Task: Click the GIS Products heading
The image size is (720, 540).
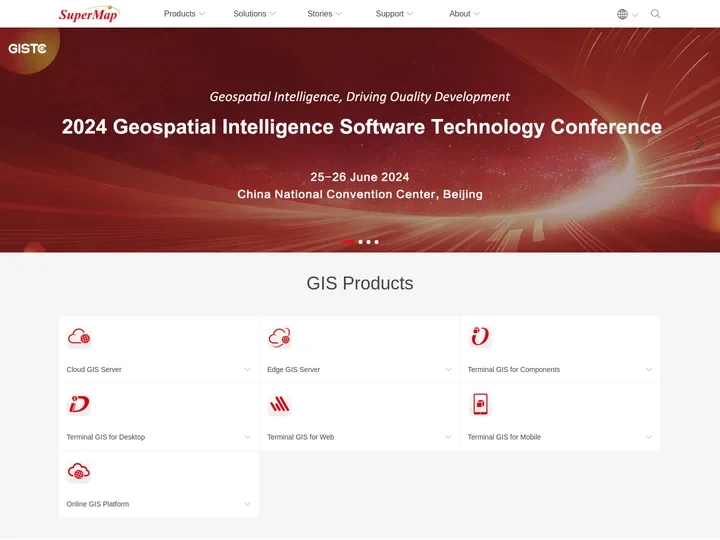Action: pyautogui.click(x=360, y=283)
